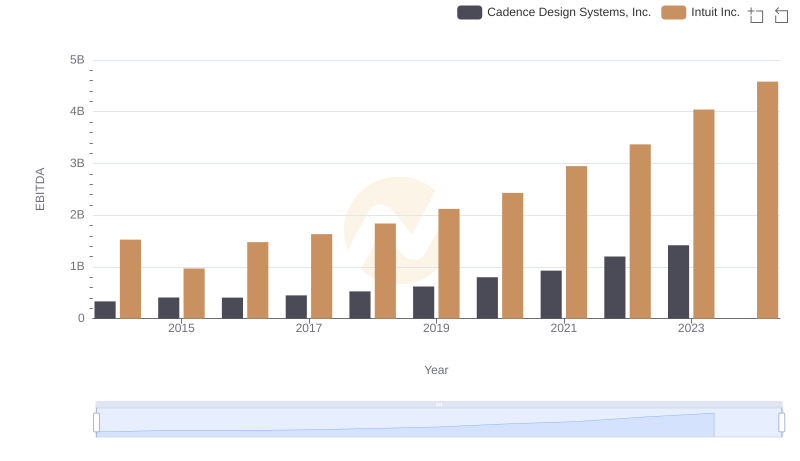Select the Intuit bar for 2014
This screenshot has height=461, width=800.
(x=130, y=279)
